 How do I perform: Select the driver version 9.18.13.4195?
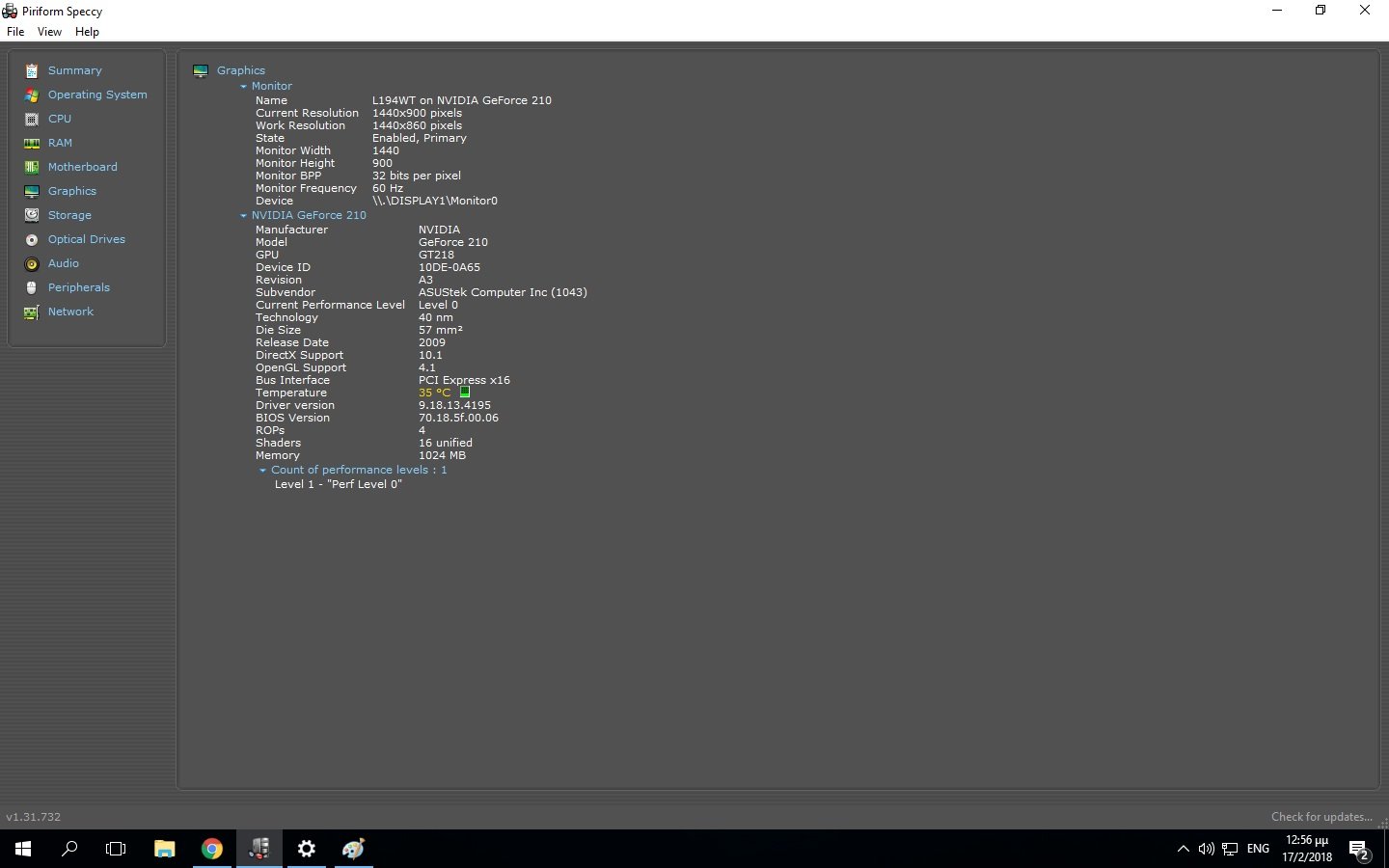[454, 405]
